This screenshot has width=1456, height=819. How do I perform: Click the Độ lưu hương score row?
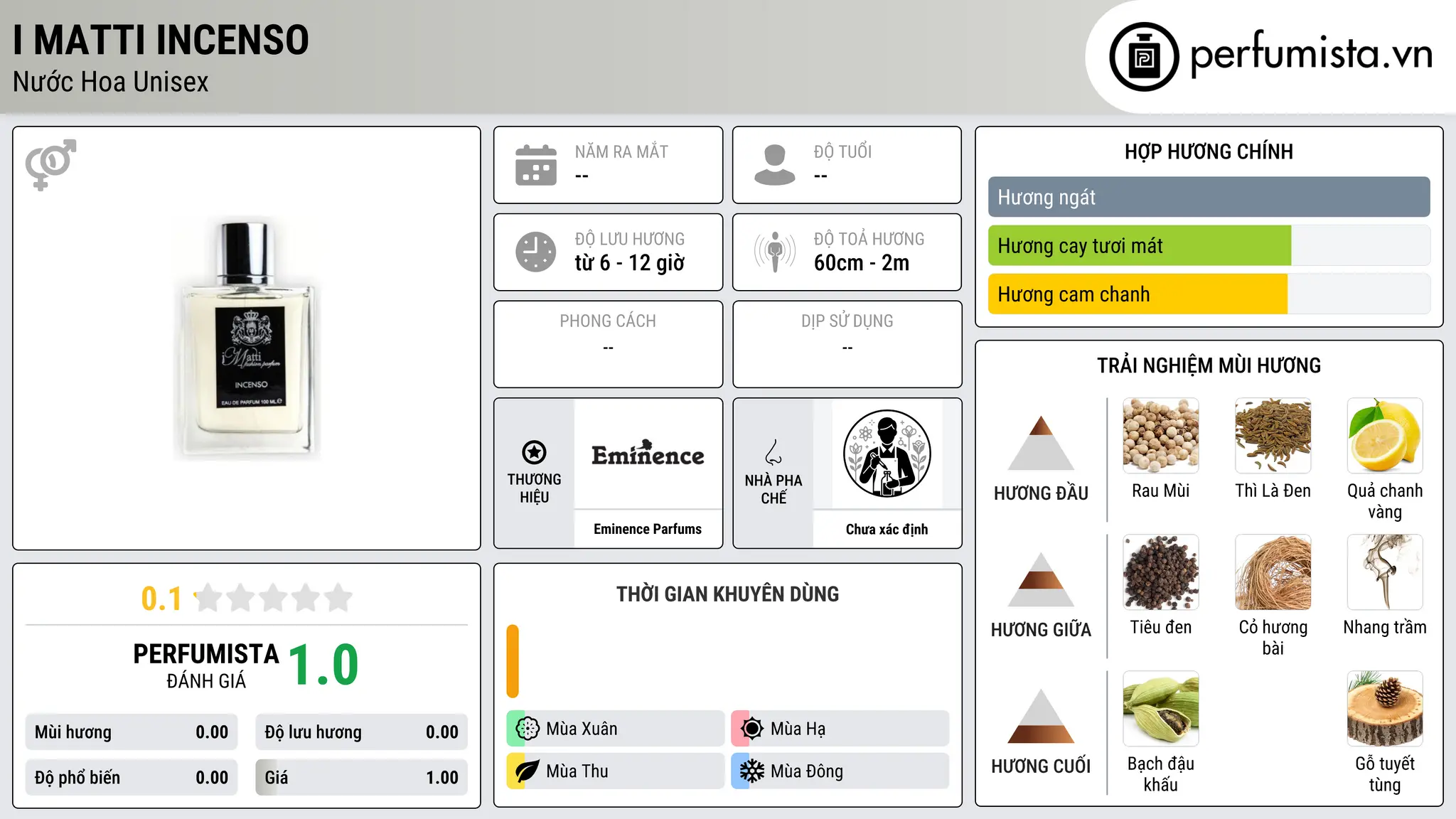pos(361,732)
